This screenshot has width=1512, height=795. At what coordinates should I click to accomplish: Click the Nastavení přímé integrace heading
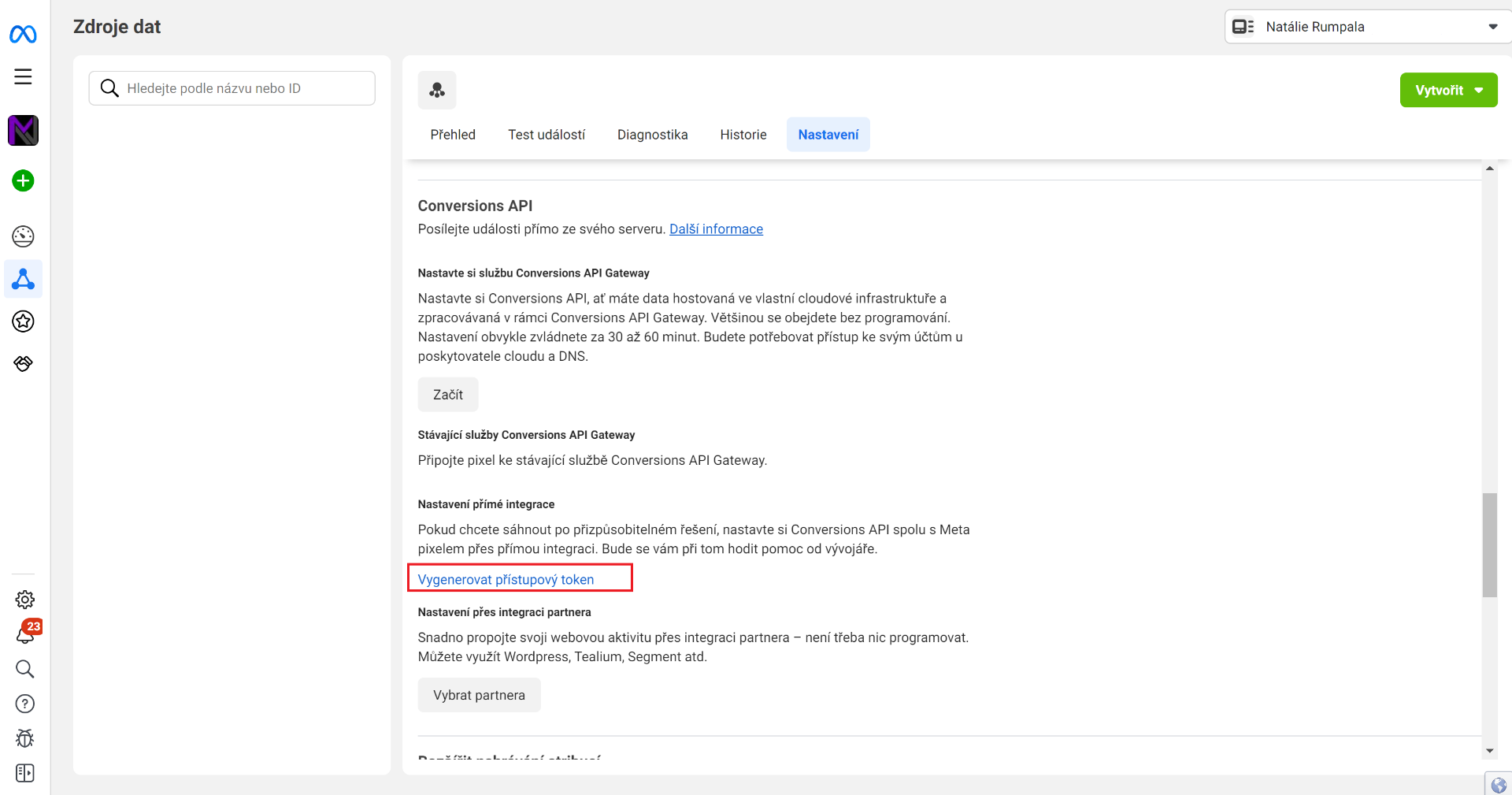pyautogui.click(x=486, y=504)
